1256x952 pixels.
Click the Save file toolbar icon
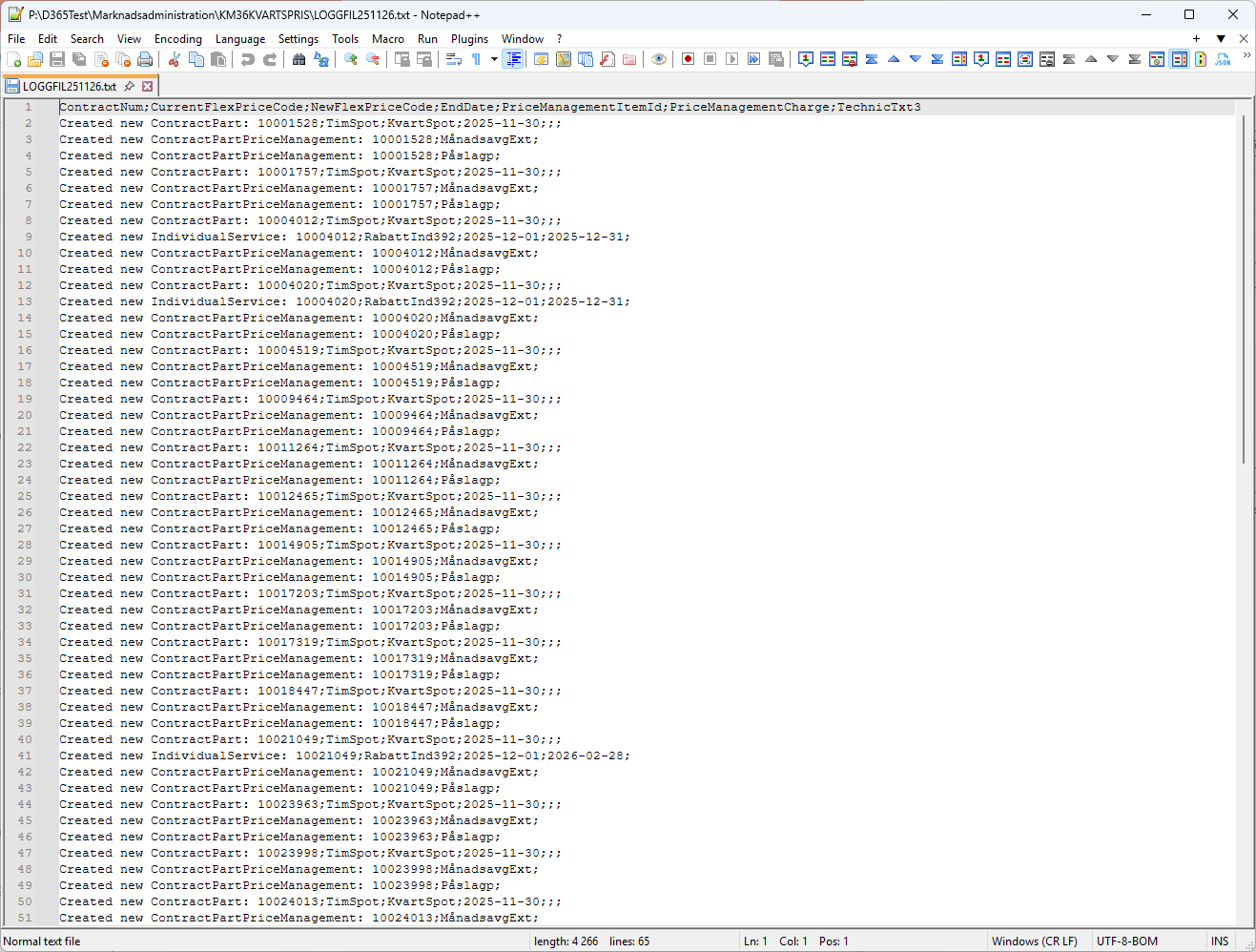pos(57,59)
